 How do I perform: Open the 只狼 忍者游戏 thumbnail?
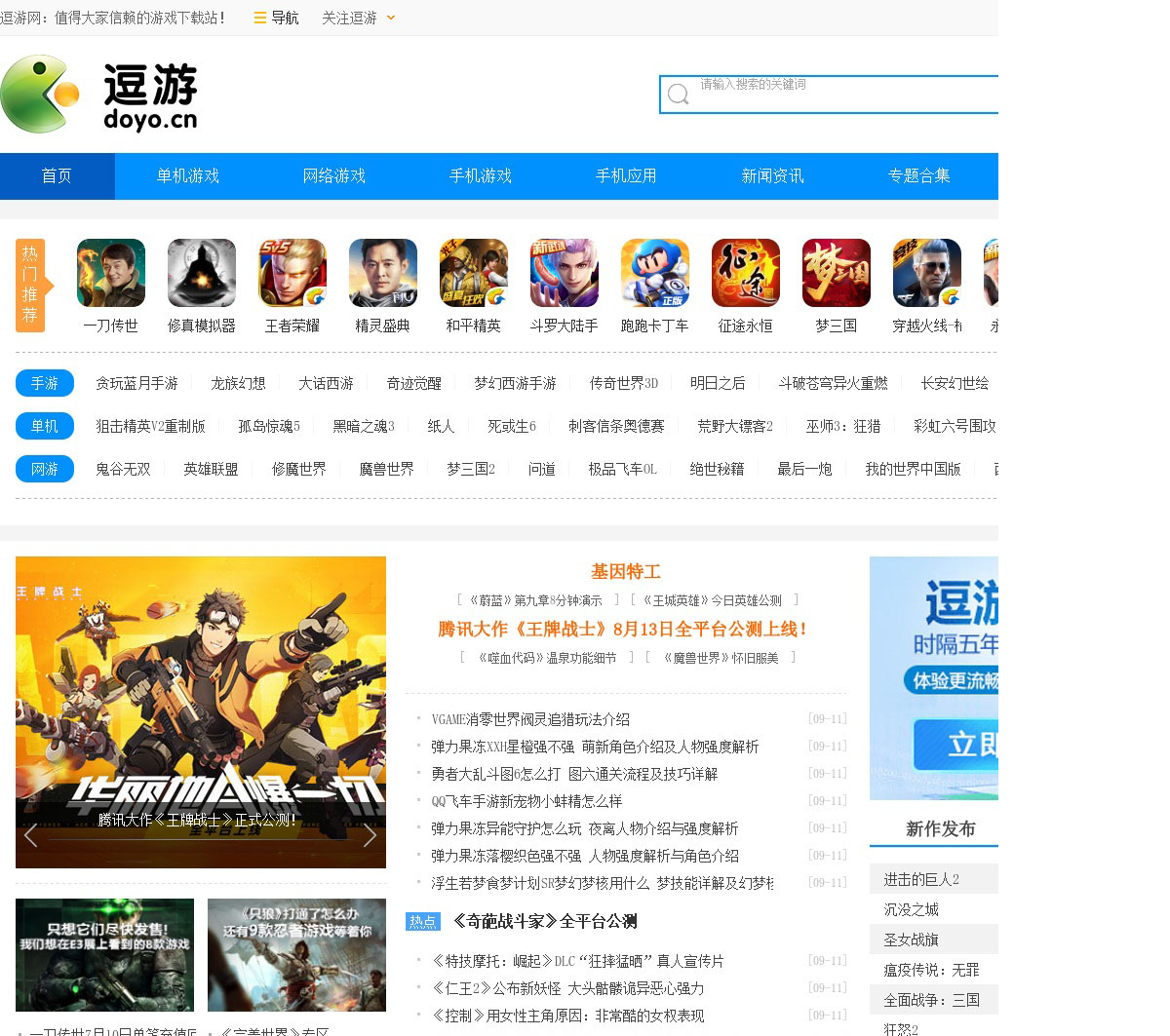[x=296, y=955]
